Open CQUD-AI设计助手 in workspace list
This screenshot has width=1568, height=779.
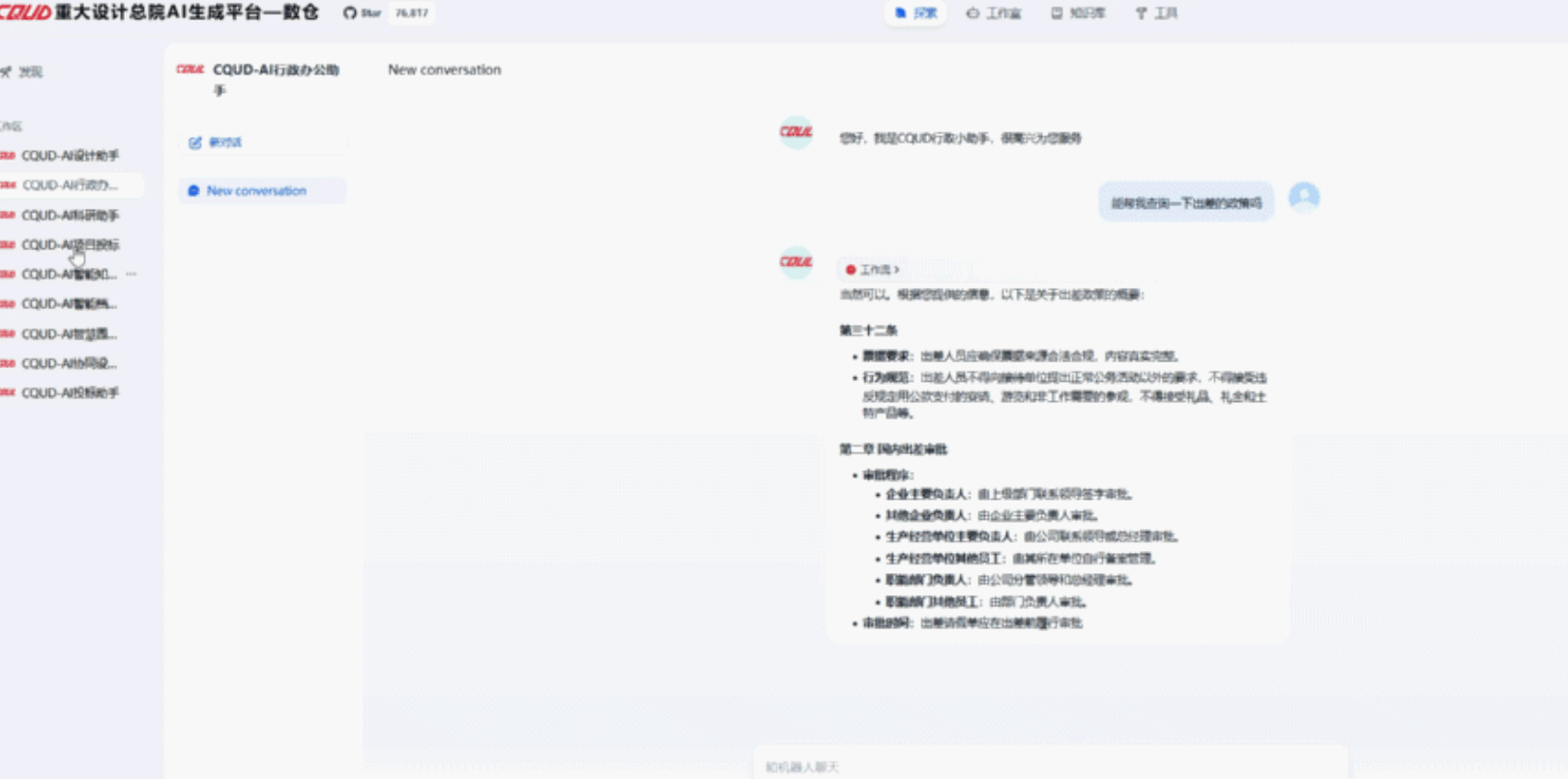[x=70, y=156]
